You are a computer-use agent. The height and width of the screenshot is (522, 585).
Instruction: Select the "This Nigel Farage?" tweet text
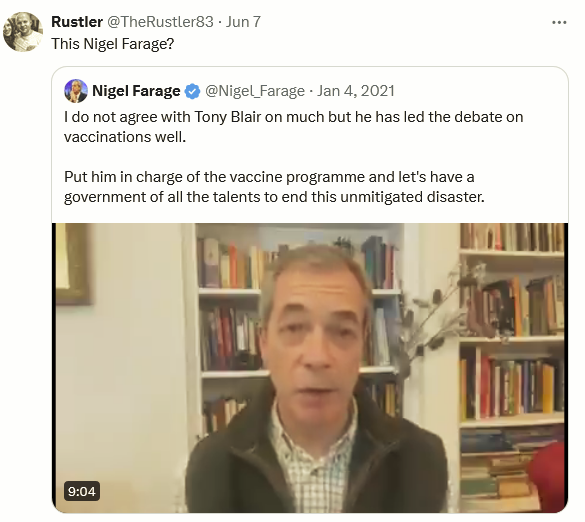pos(112,44)
